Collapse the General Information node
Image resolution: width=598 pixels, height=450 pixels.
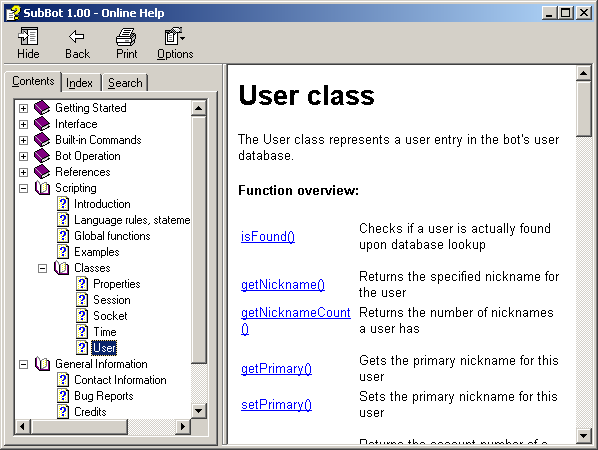click(23, 365)
